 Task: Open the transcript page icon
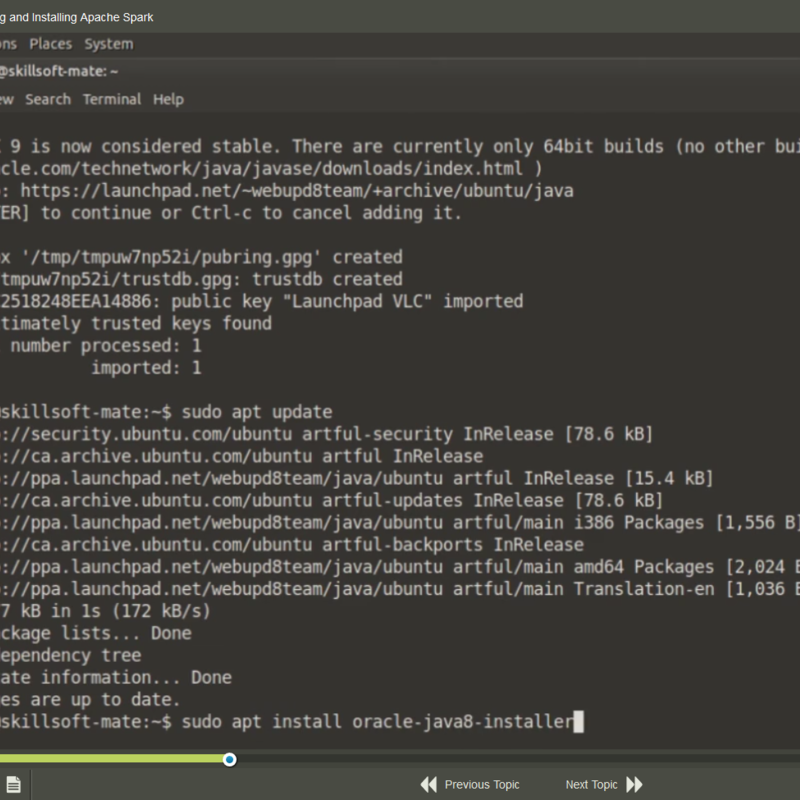coord(13,784)
